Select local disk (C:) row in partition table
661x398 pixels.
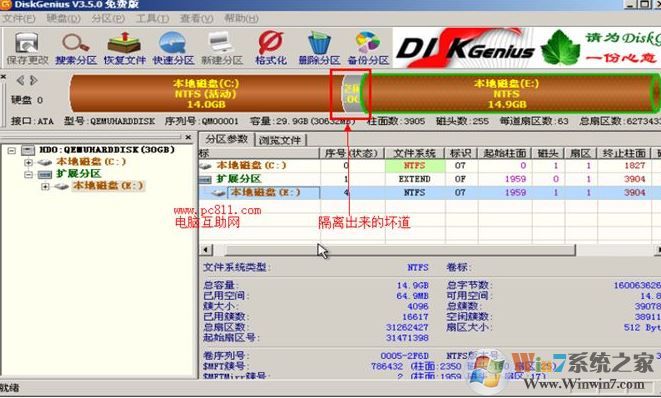tap(429, 166)
